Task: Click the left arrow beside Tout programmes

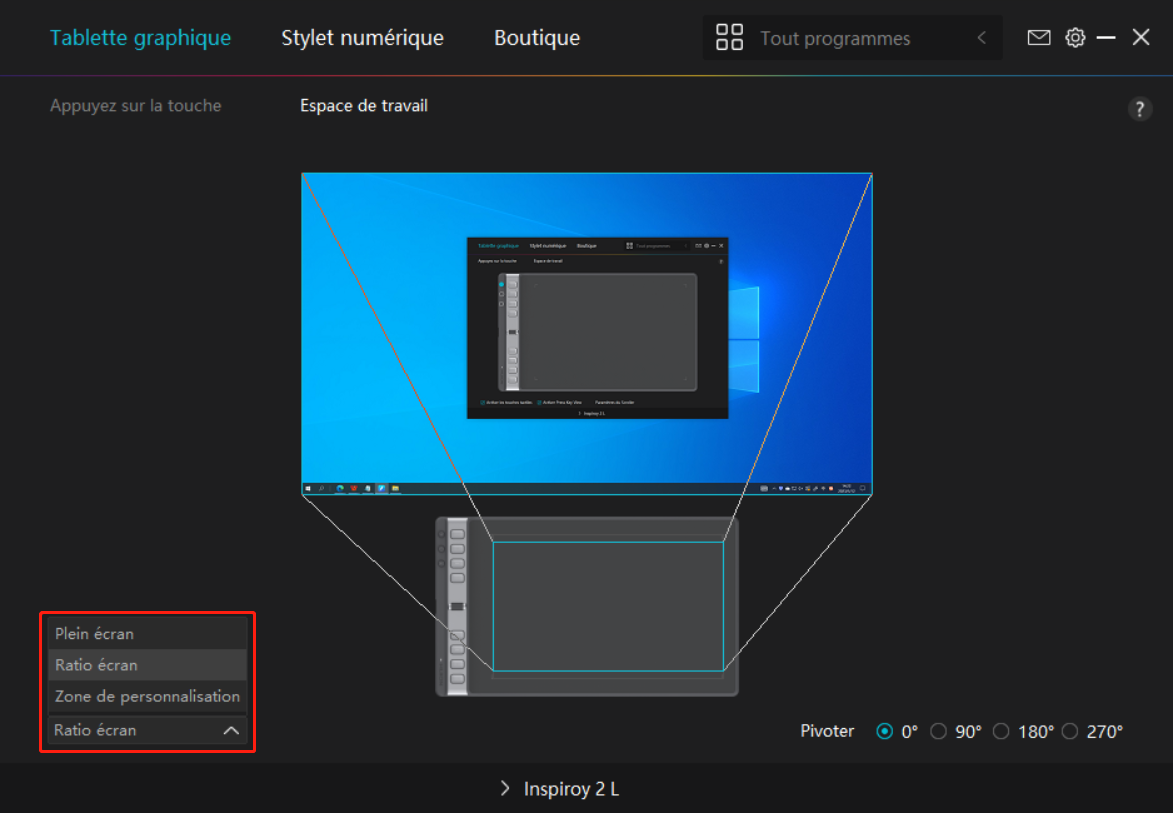Action: pyautogui.click(x=981, y=38)
